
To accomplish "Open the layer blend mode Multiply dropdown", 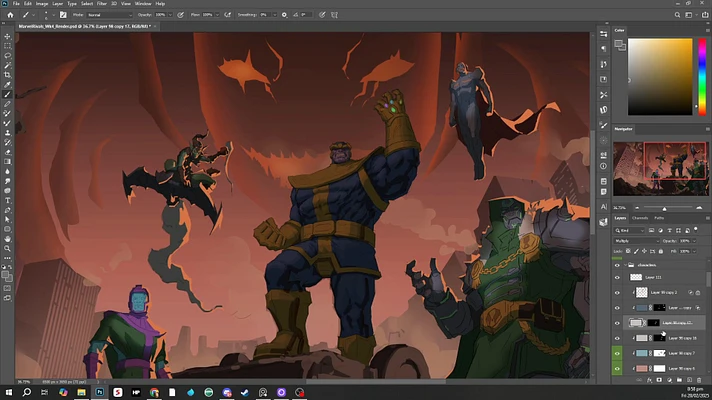I will [x=636, y=241].
